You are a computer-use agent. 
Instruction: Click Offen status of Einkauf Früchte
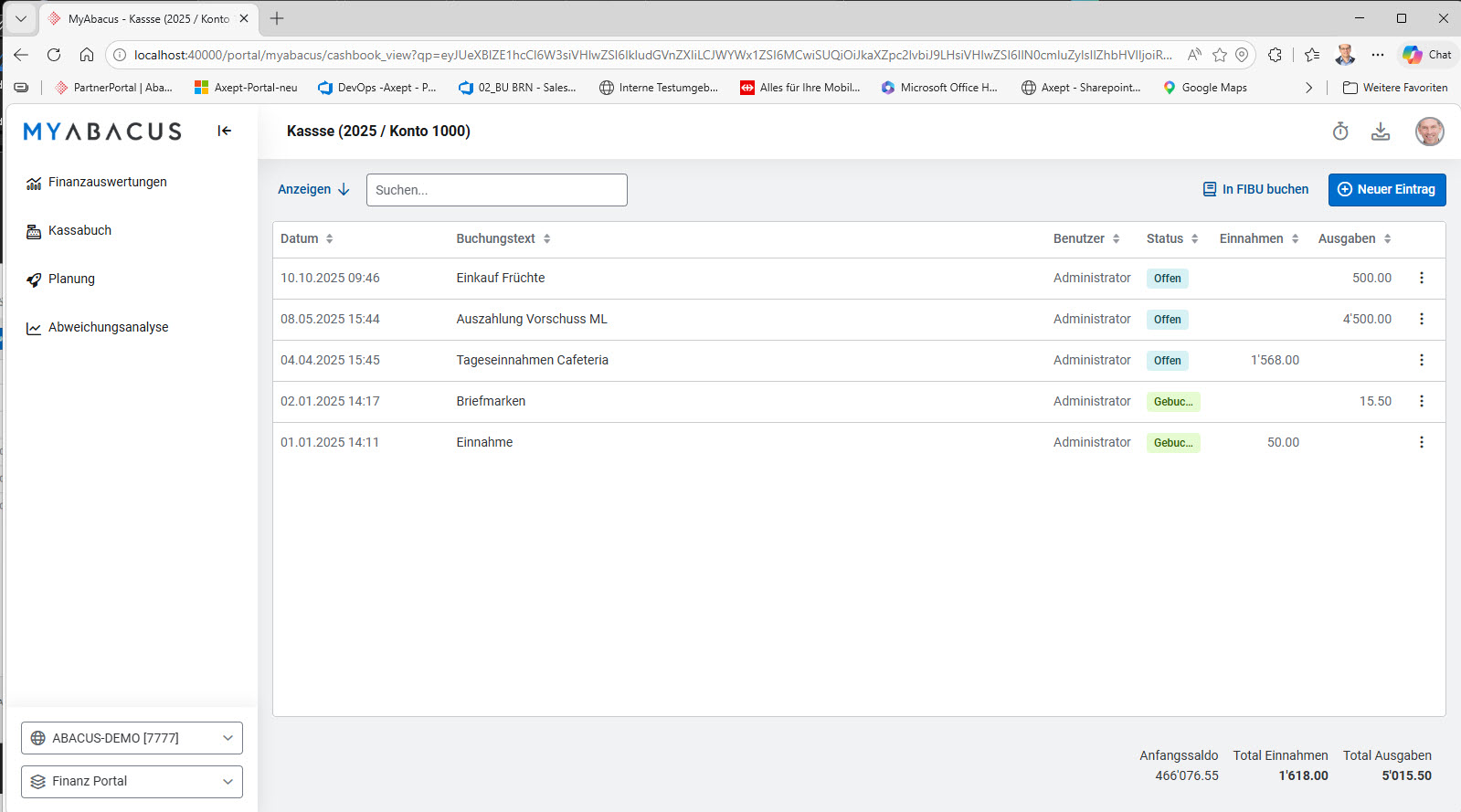point(1168,279)
